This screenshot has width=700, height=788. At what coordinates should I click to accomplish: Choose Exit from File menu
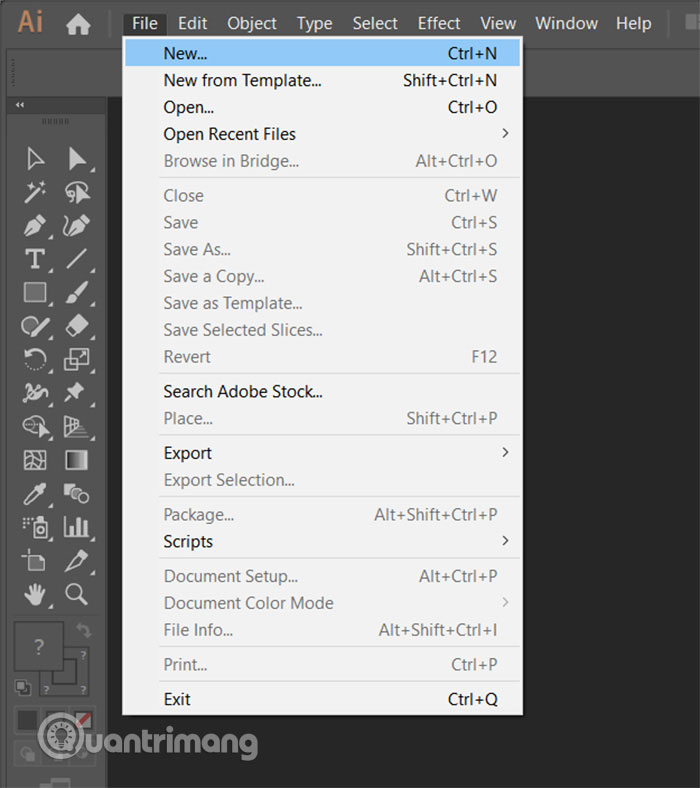(322, 699)
